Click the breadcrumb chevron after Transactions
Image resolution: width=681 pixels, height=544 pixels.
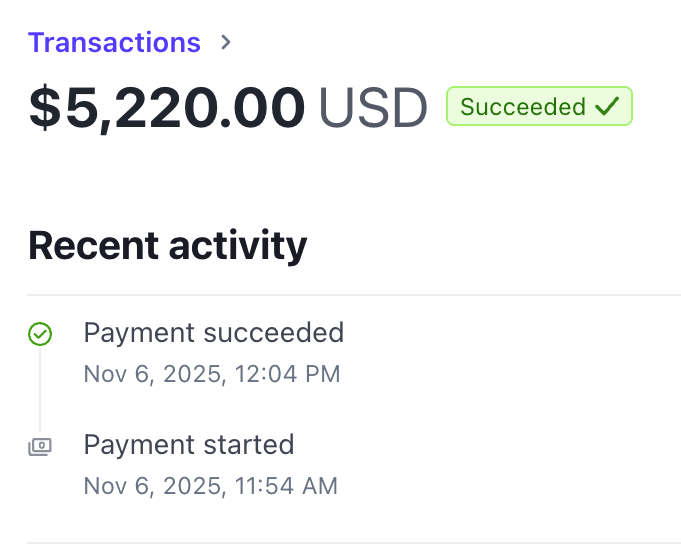click(x=226, y=43)
